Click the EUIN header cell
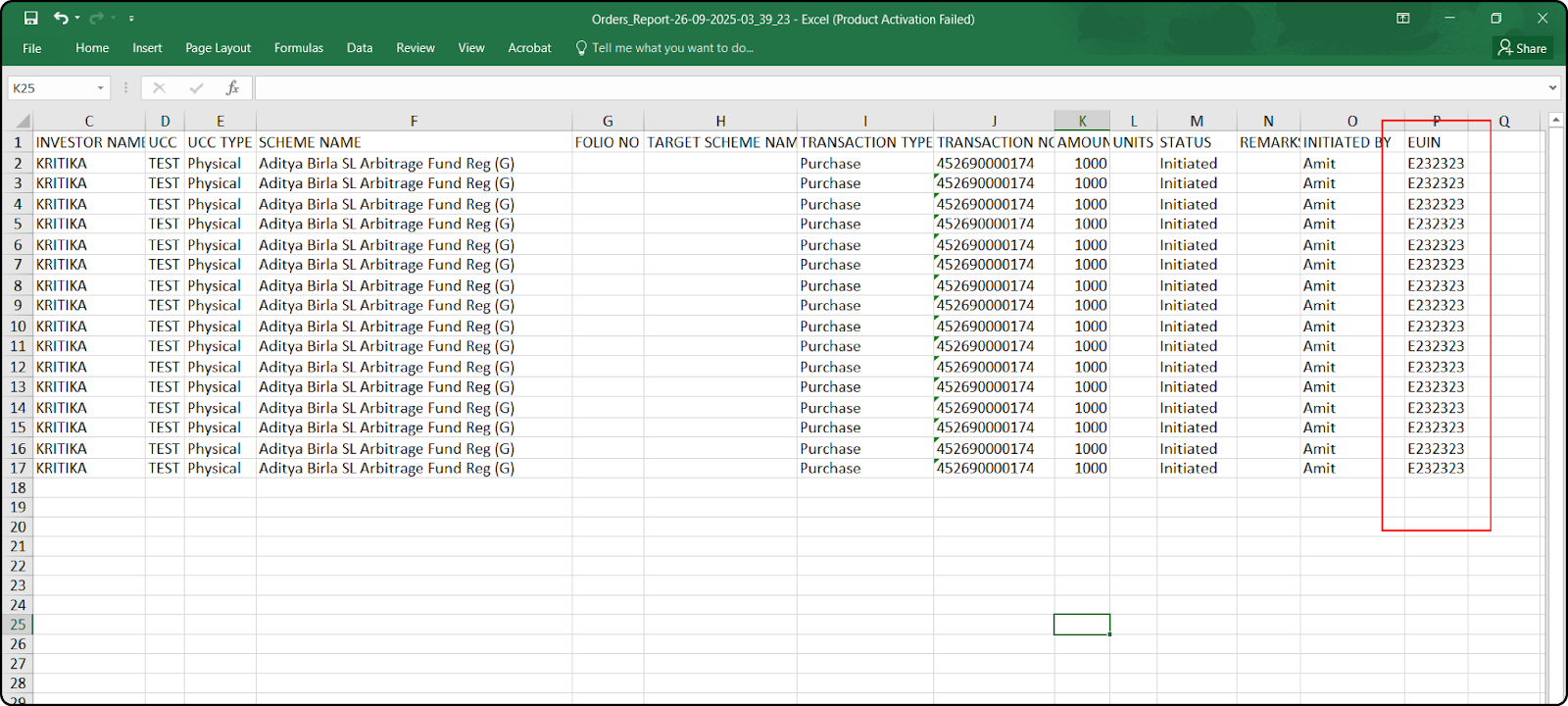Screen dimensions: 1568x706 point(1437,142)
